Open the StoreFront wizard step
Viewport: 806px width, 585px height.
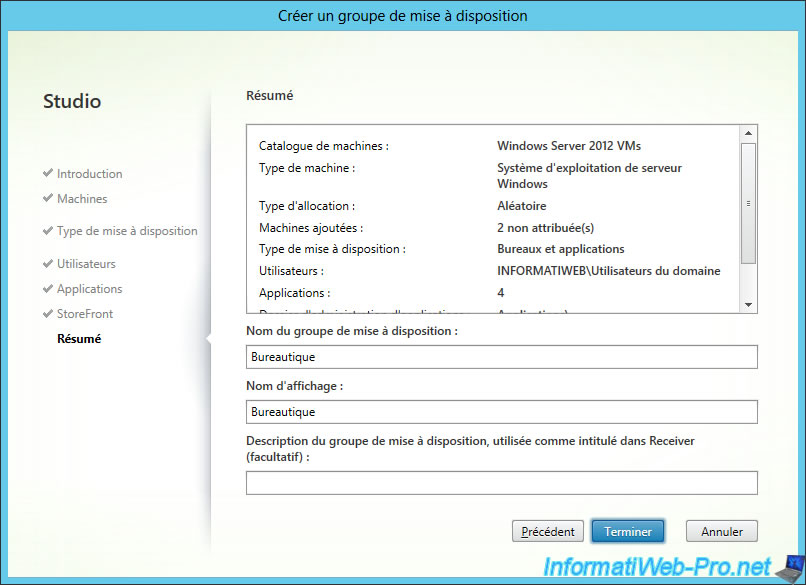click(x=85, y=314)
